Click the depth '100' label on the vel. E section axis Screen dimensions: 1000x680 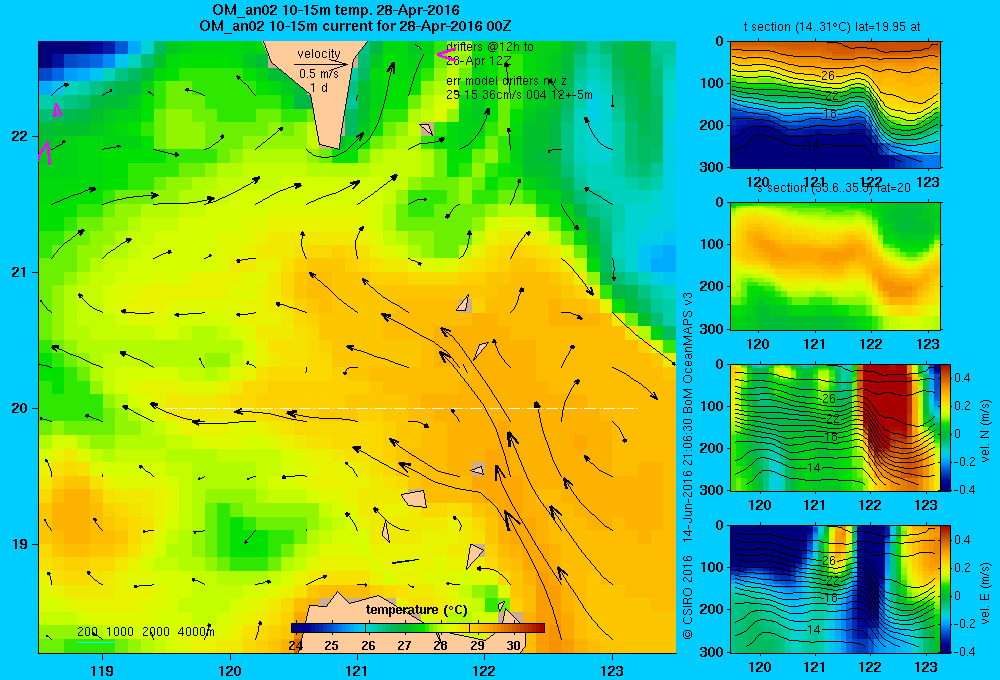click(712, 567)
